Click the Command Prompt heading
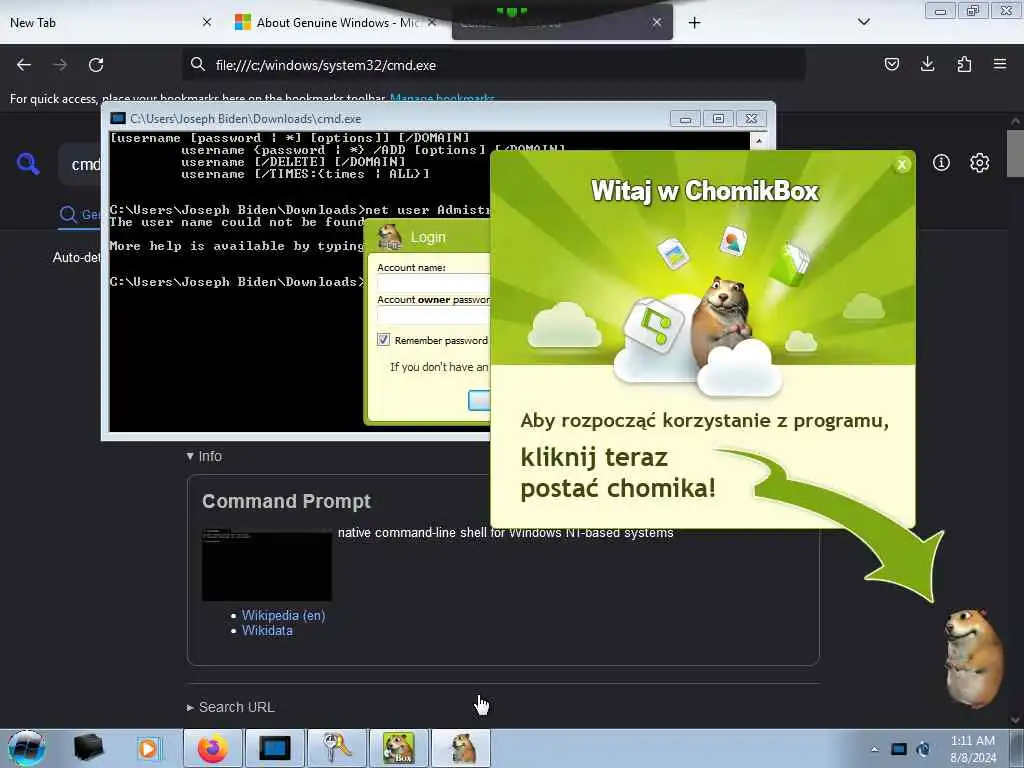This screenshot has width=1024, height=768. pyautogui.click(x=286, y=501)
